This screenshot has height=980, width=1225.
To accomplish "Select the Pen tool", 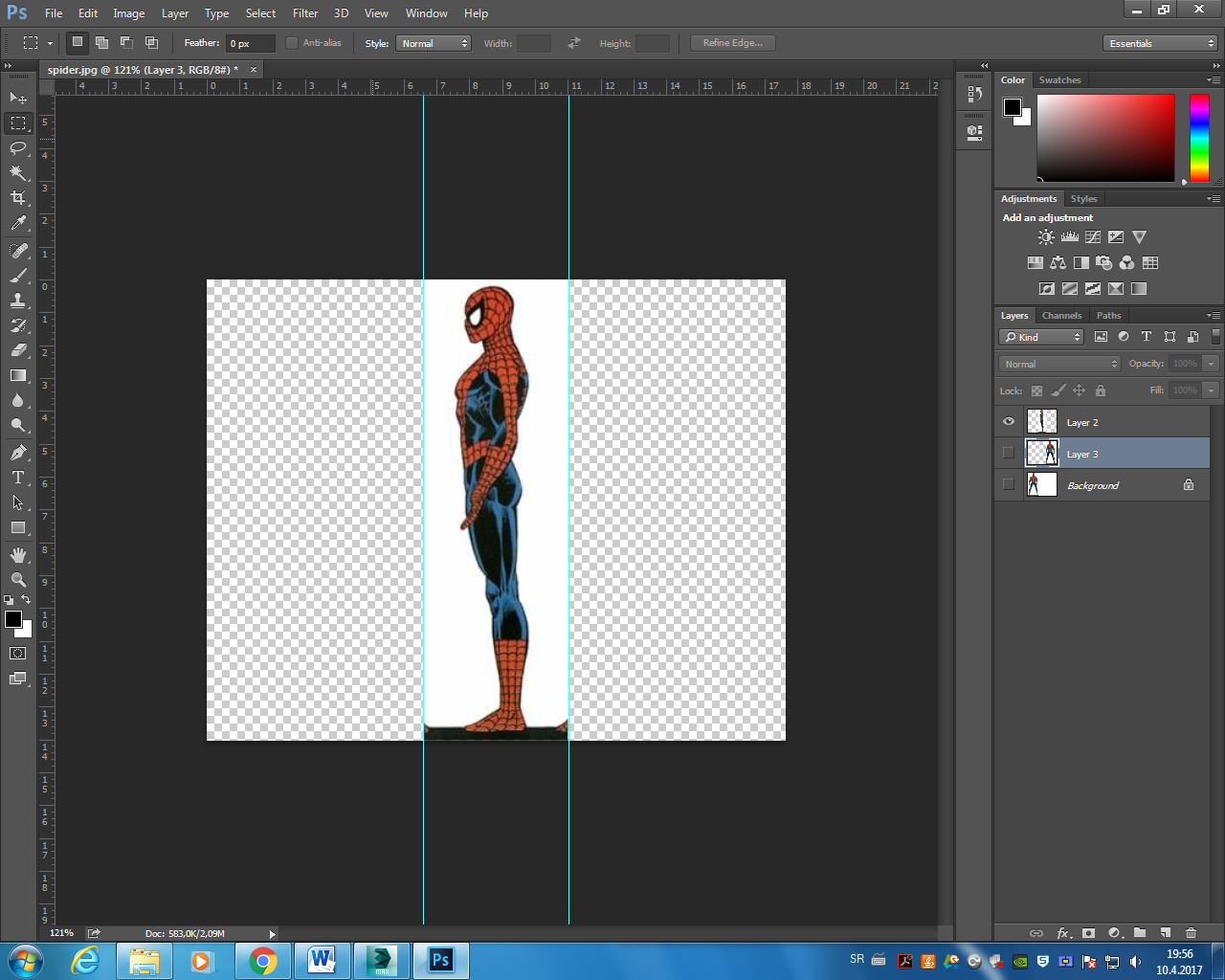I will tap(18, 453).
